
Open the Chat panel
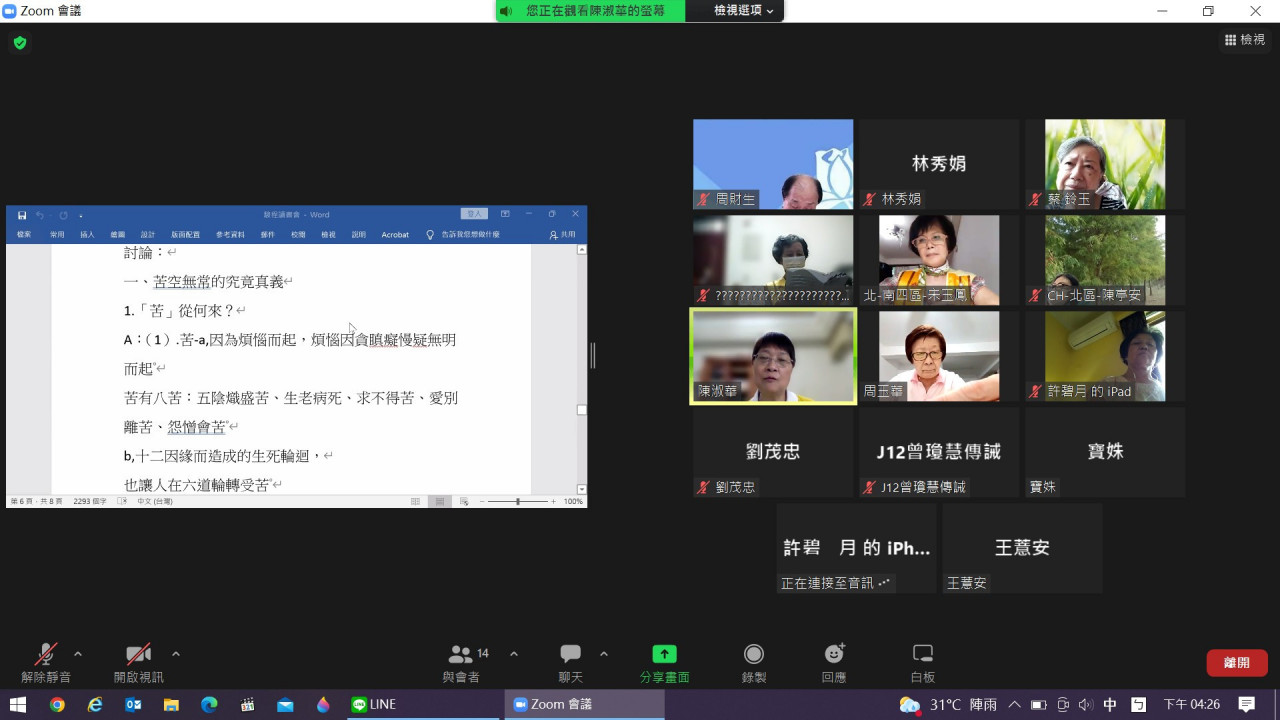(570, 655)
